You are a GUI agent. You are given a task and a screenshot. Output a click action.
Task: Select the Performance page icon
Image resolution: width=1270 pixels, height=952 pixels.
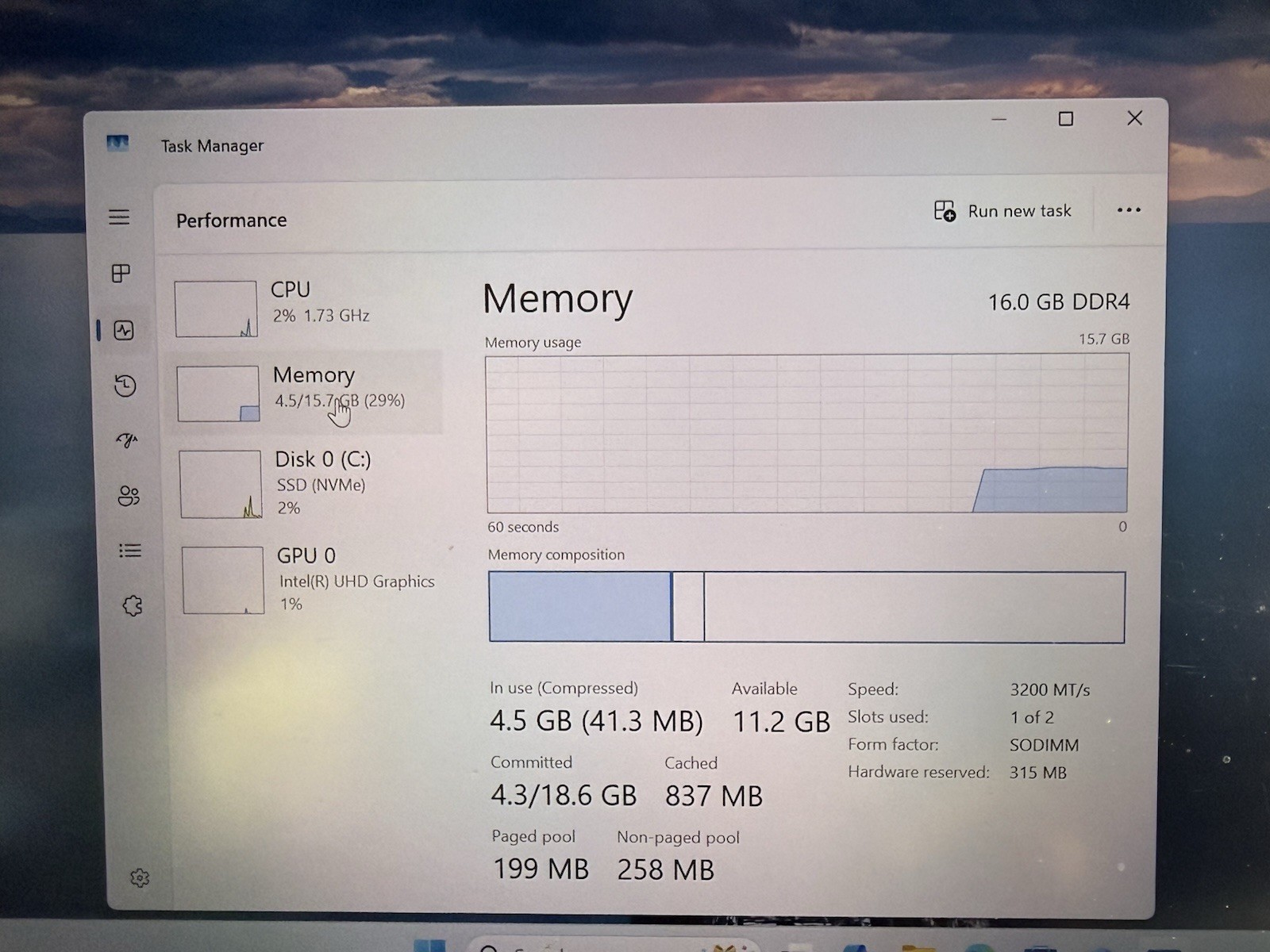click(x=124, y=330)
